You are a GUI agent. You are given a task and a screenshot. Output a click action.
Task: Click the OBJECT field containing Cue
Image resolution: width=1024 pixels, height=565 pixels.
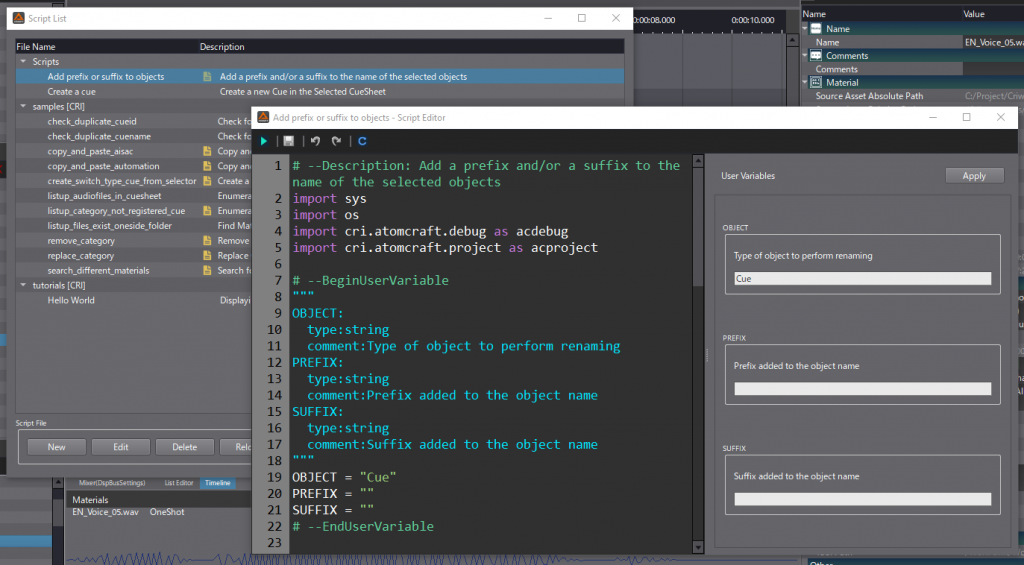click(862, 279)
